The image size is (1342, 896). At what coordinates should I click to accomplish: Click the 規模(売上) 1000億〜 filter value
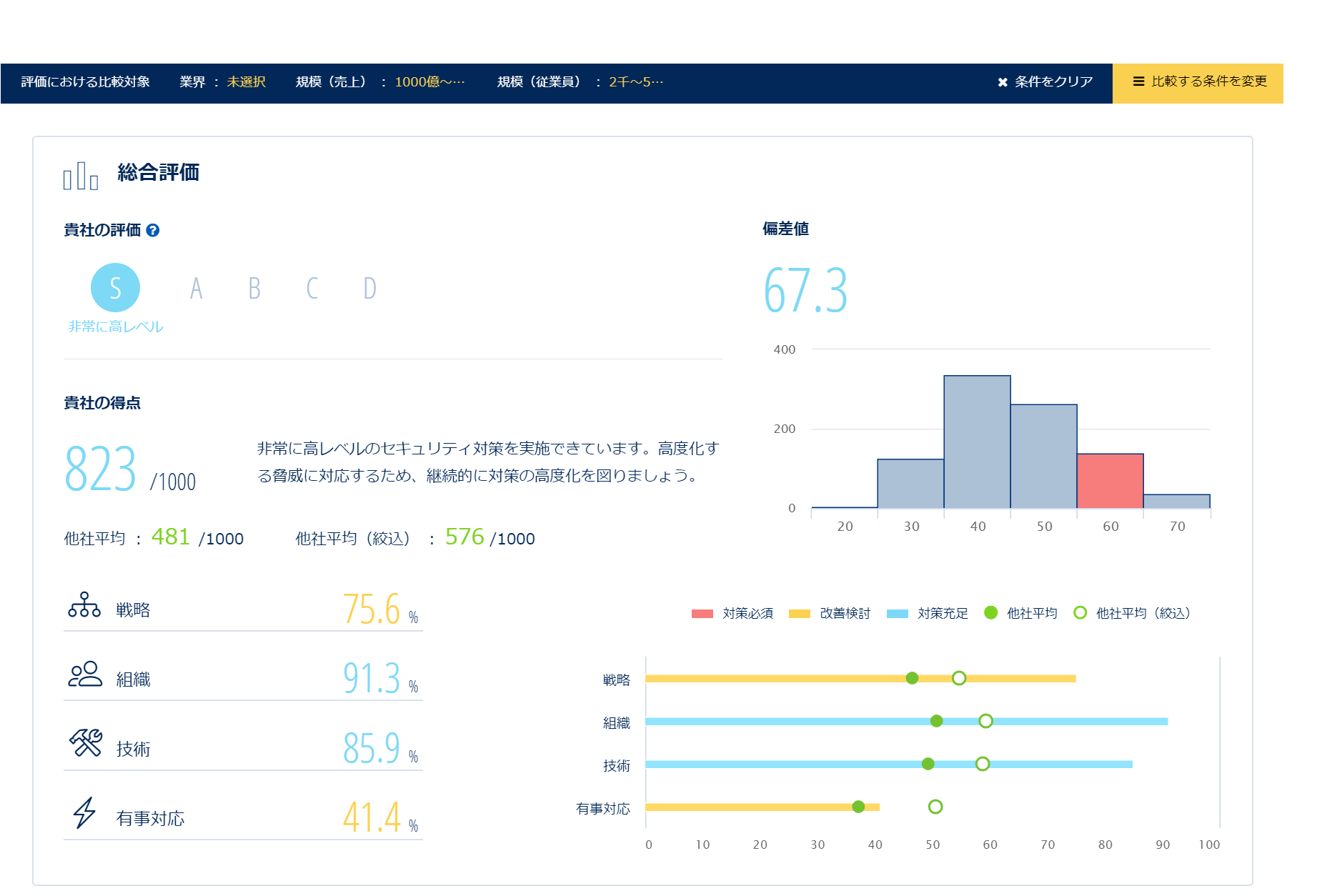point(429,82)
